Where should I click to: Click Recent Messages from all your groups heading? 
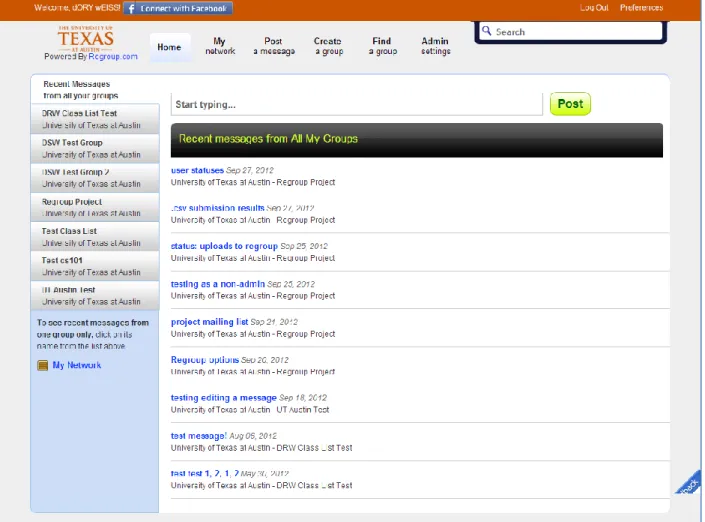[80, 89]
